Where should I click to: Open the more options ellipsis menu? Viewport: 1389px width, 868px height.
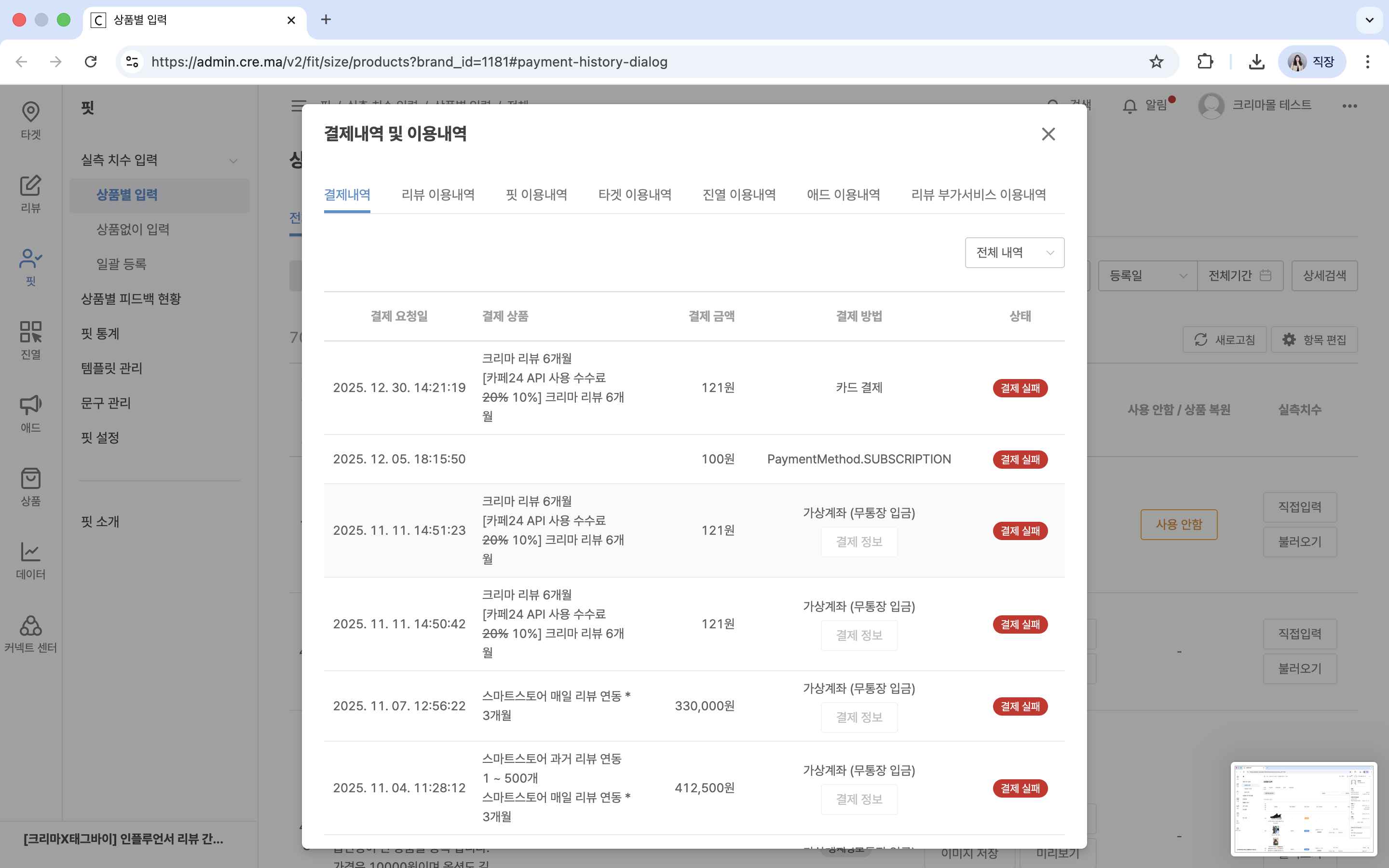[1349, 106]
